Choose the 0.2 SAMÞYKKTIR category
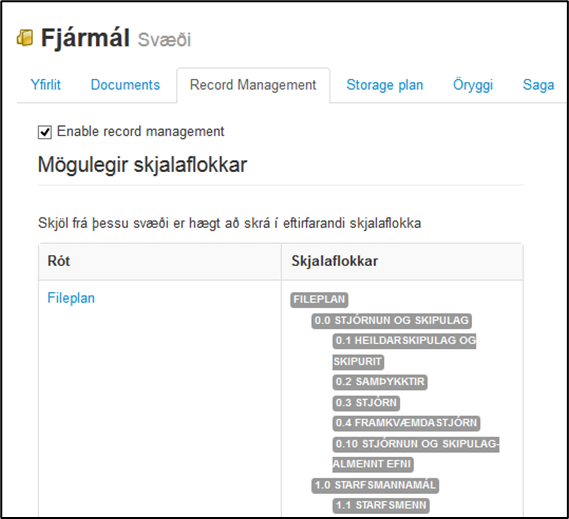 380,382
